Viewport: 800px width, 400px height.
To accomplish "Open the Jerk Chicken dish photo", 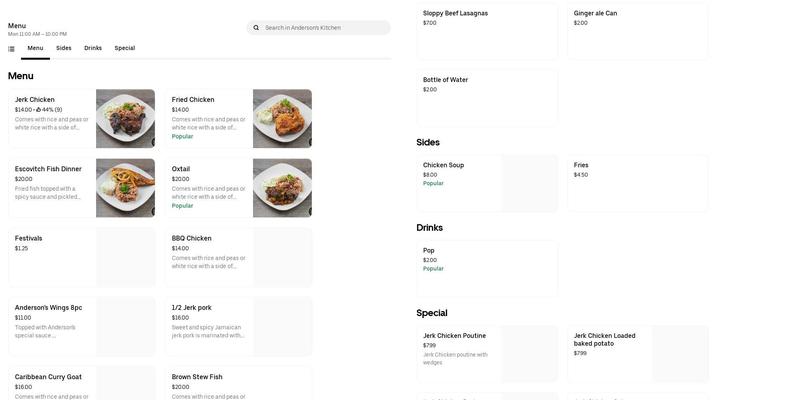I will pyautogui.click(x=125, y=118).
